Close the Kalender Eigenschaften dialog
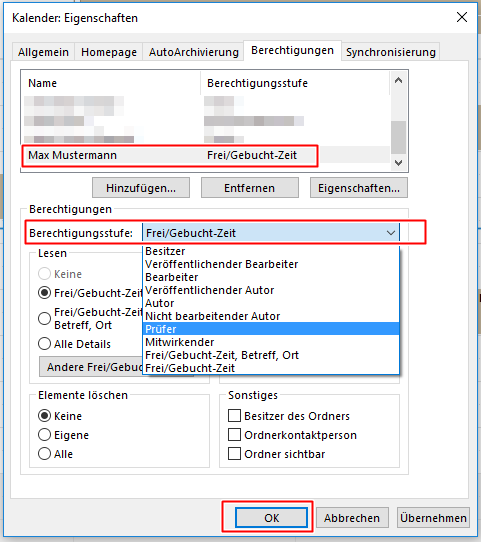The image size is (481, 542). pyautogui.click(x=462, y=17)
